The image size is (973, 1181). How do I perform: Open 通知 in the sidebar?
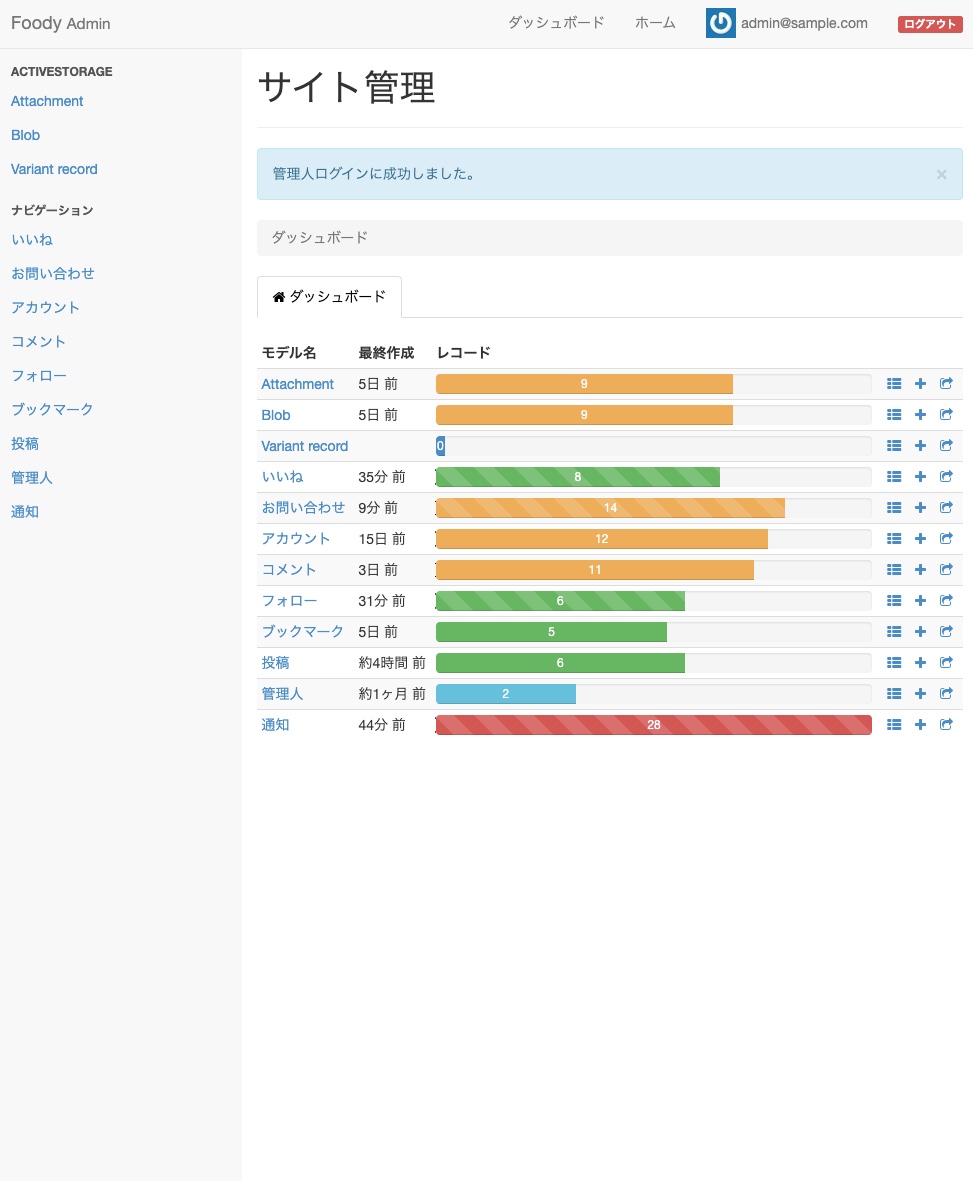pyautogui.click(x=25, y=511)
